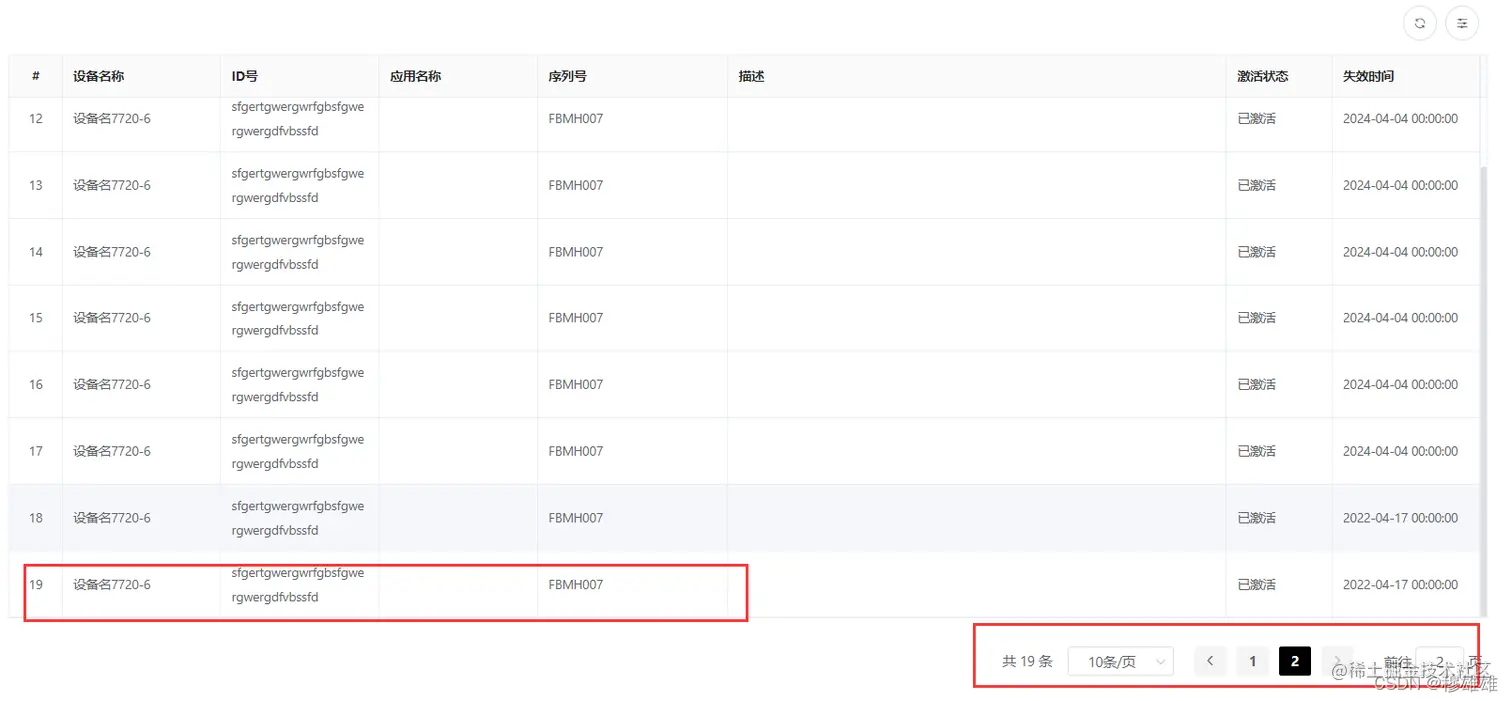Click the jump-to page input field
This screenshot has width=1512, height=701.
coord(1439,661)
